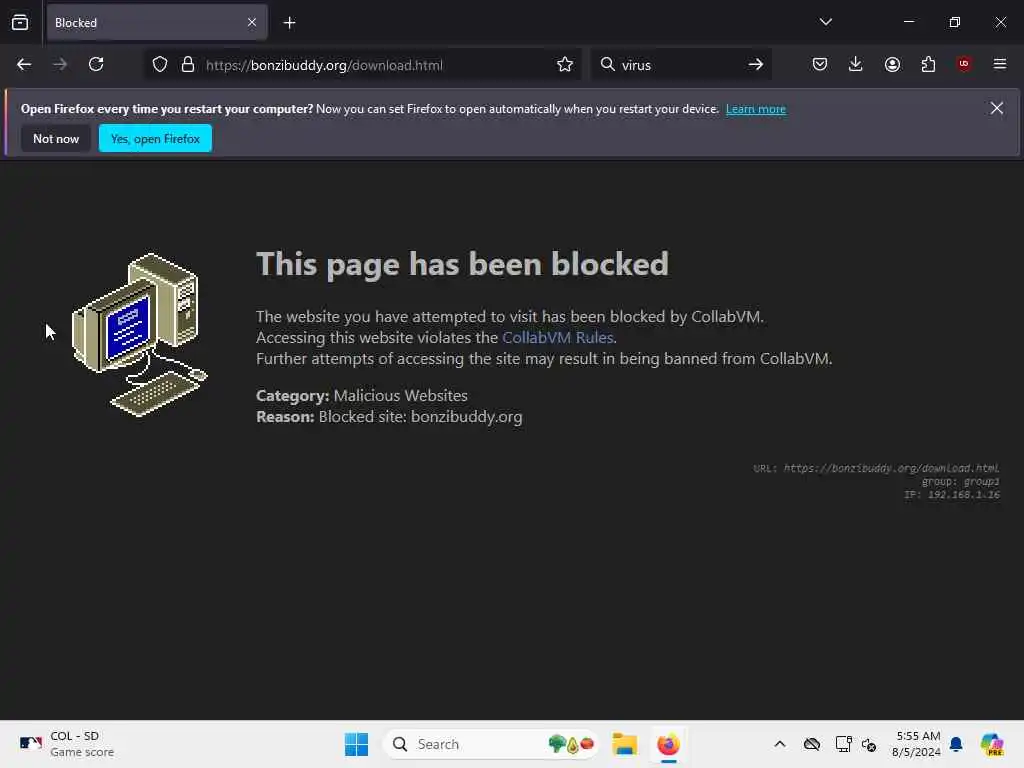The height and width of the screenshot is (768, 1024).
Task: Open the Firefox application menu
Action: pyautogui.click(x=1000, y=64)
